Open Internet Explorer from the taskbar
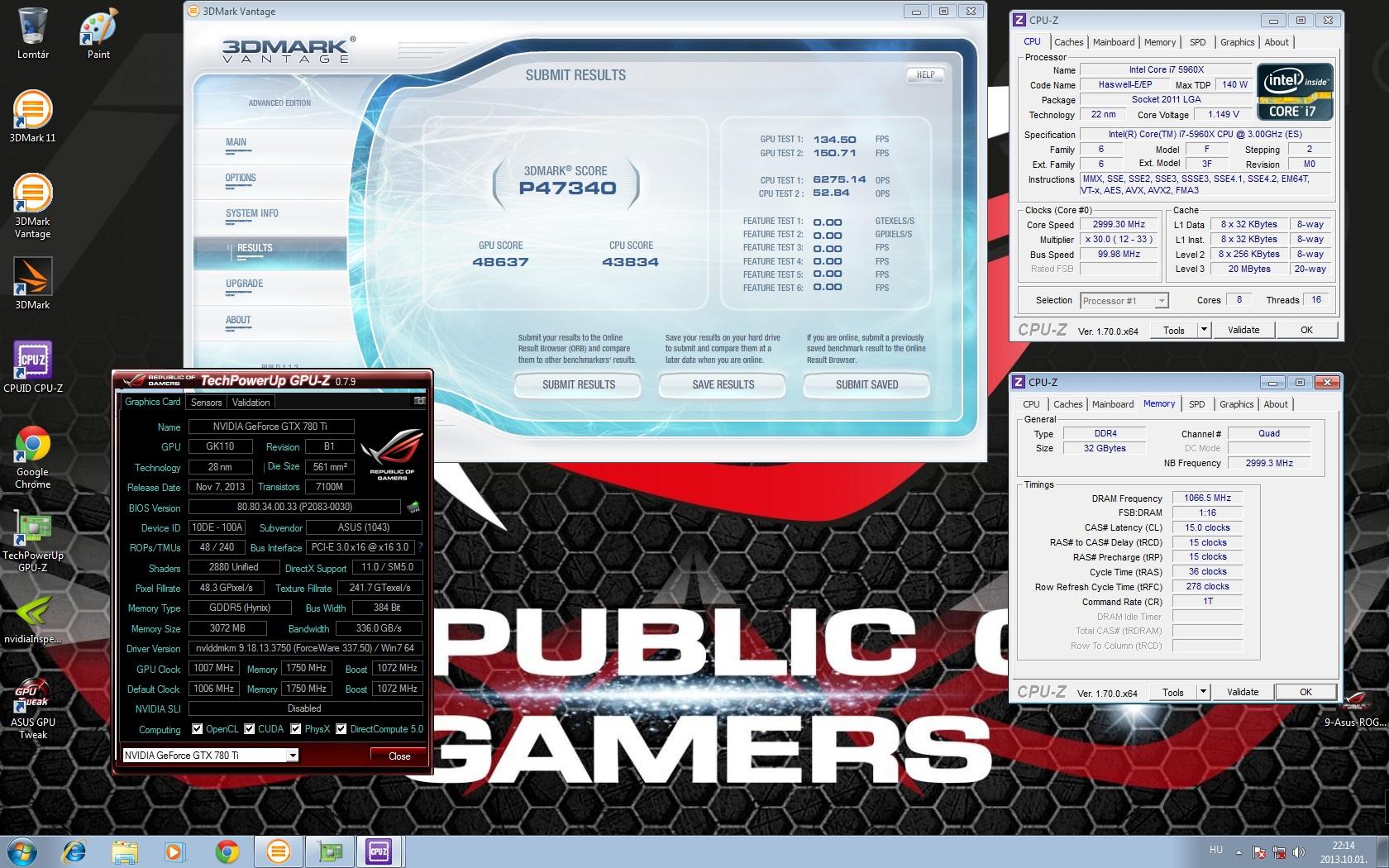 [74, 851]
